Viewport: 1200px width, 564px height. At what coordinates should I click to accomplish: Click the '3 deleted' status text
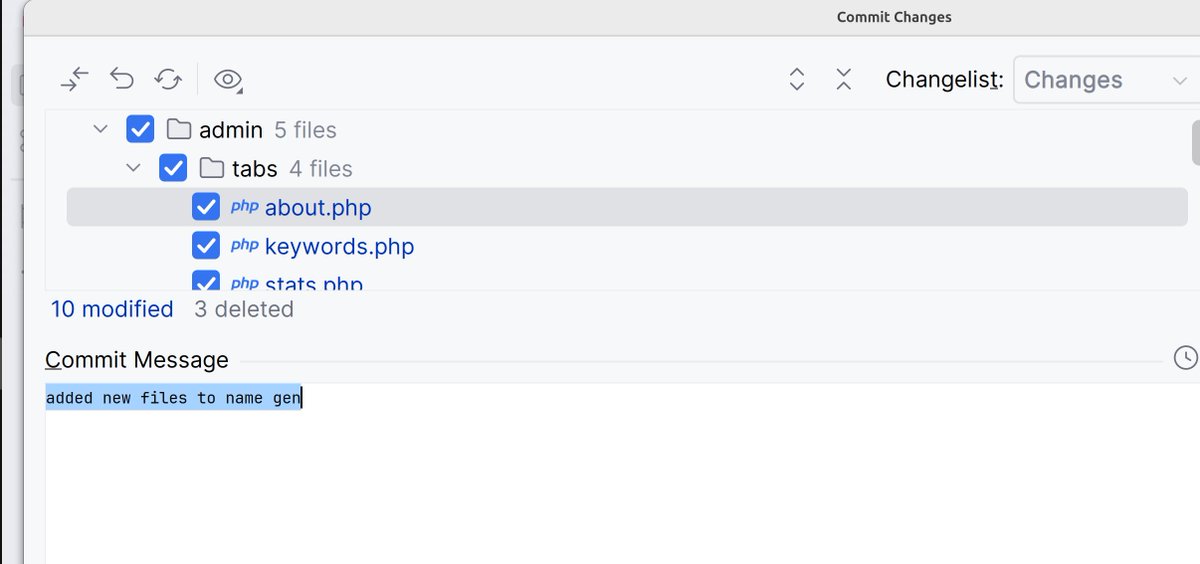(x=244, y=309)
